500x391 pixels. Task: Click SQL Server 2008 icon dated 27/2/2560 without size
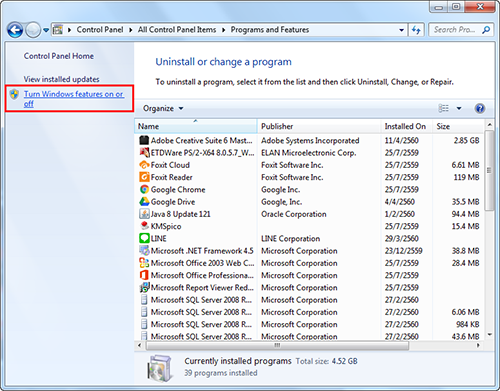[144, 300]
